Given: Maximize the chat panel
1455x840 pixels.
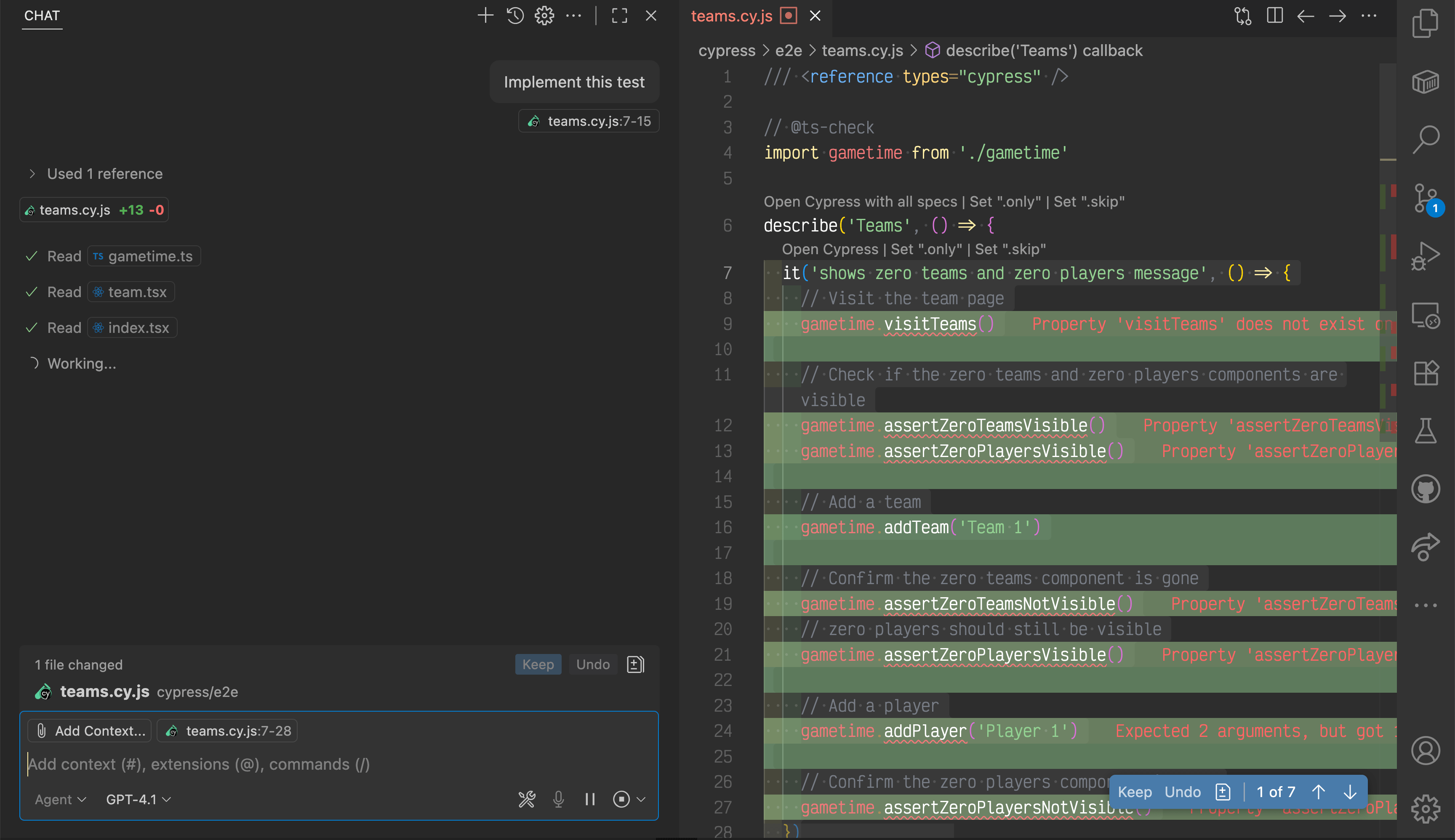Looking at the screenshot, I should 619,16.
